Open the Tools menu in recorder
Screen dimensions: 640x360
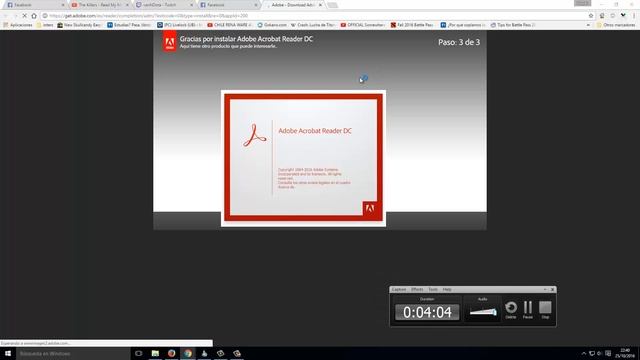click(433, 289)
